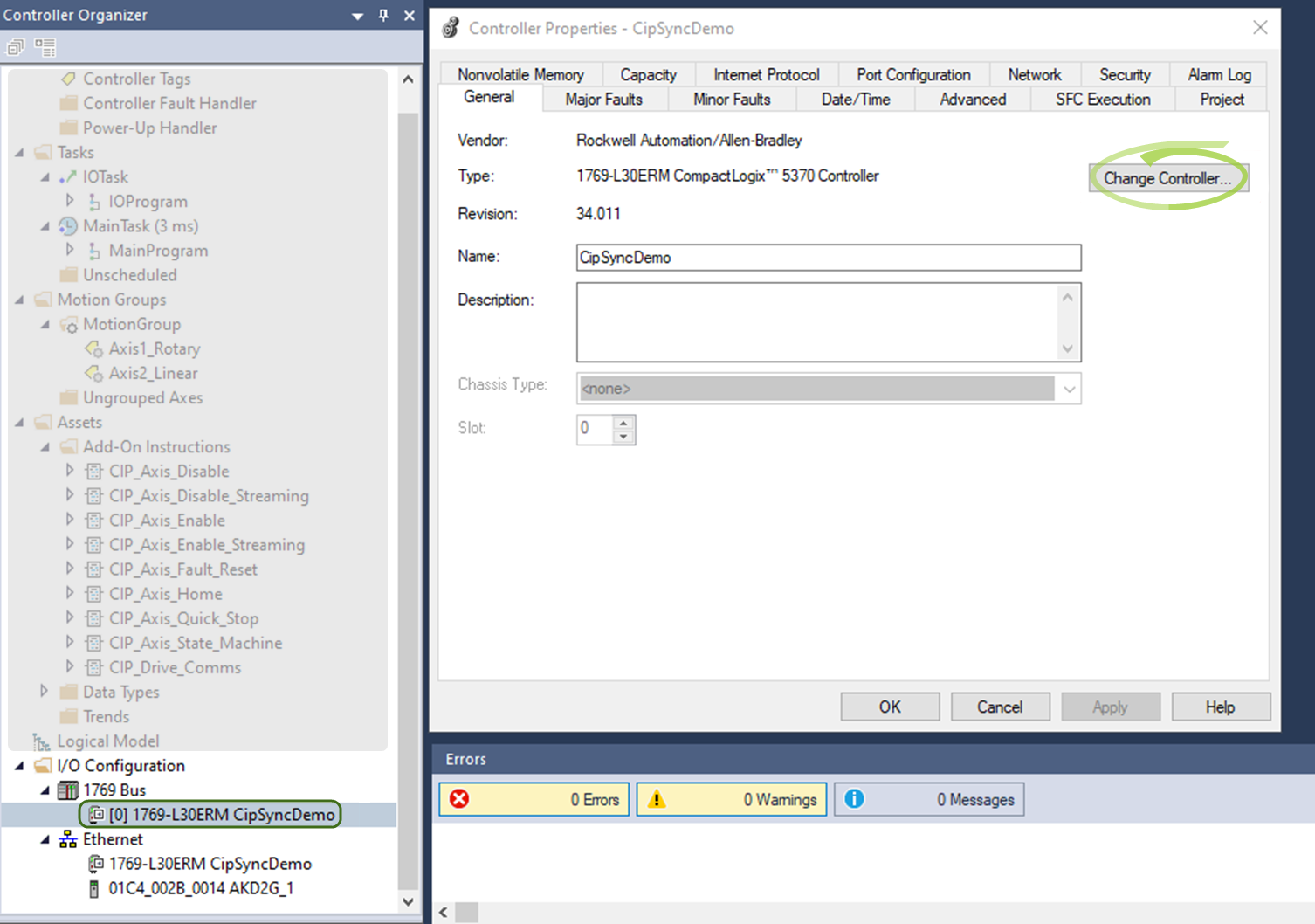Click the CIP_Axis_Home instruction icon

[x=94, y=594]
